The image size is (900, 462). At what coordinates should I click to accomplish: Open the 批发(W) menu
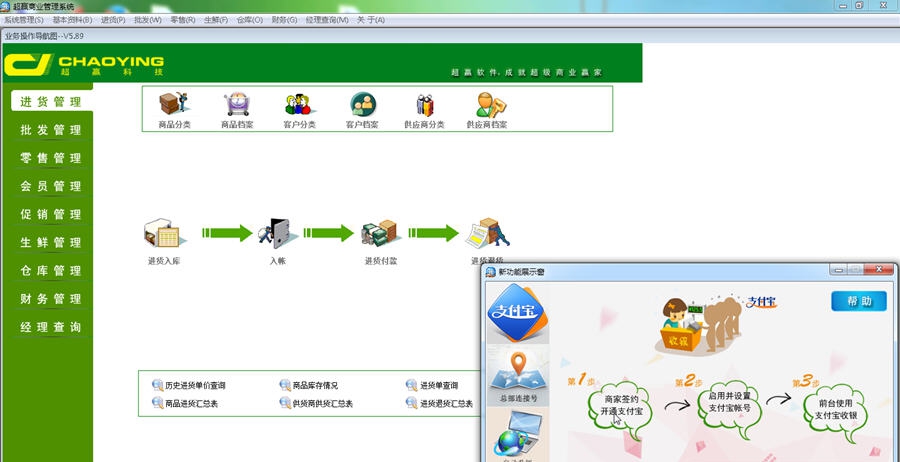coord(148,20)
